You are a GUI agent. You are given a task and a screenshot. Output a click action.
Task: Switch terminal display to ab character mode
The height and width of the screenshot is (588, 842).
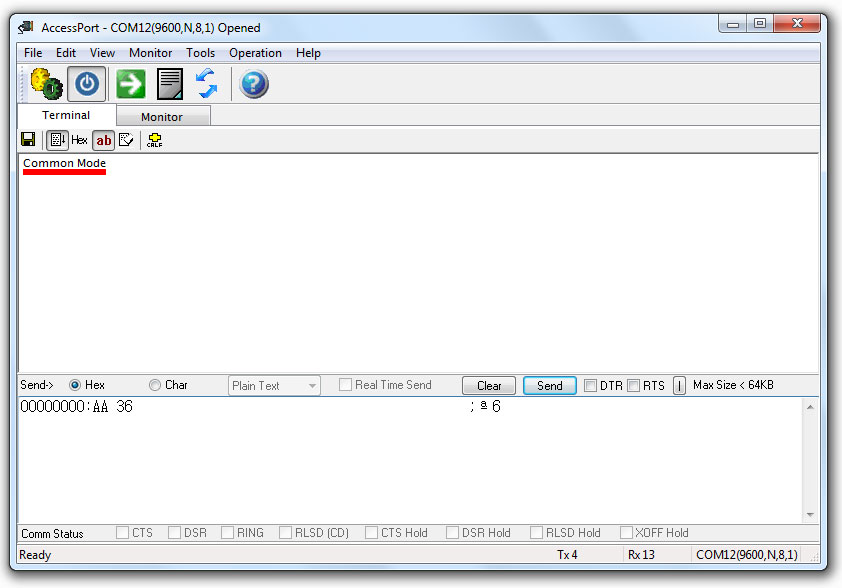(x=104, y=140)
